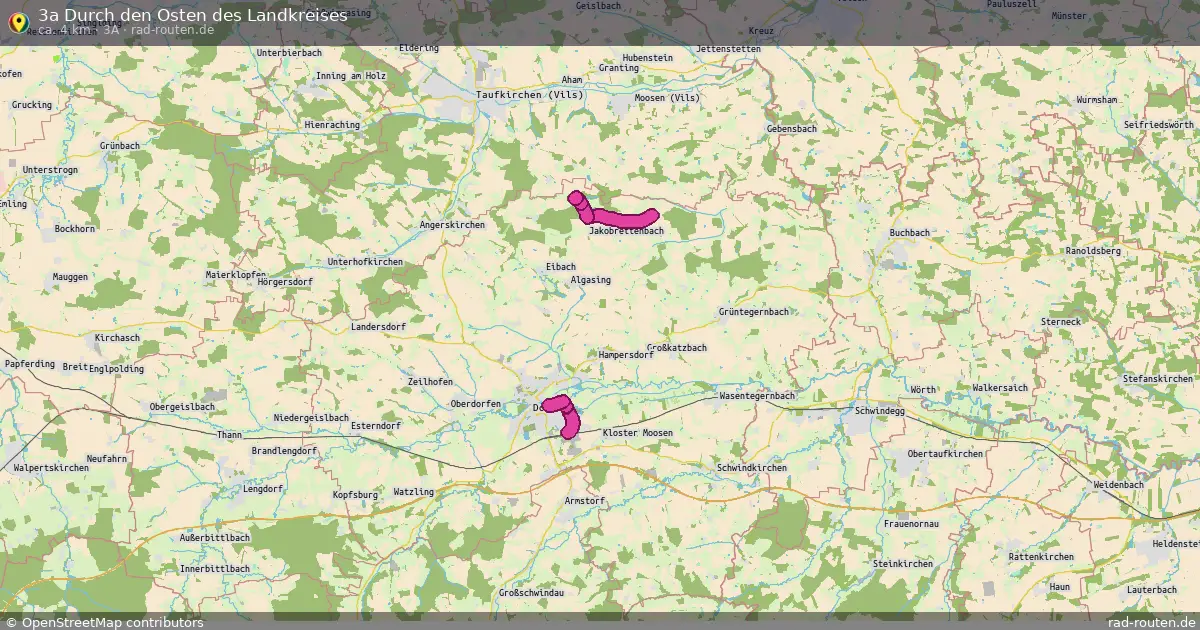Click the Wasentegernbach label on map
The image size is (1200, 630).
coord(755,397)
